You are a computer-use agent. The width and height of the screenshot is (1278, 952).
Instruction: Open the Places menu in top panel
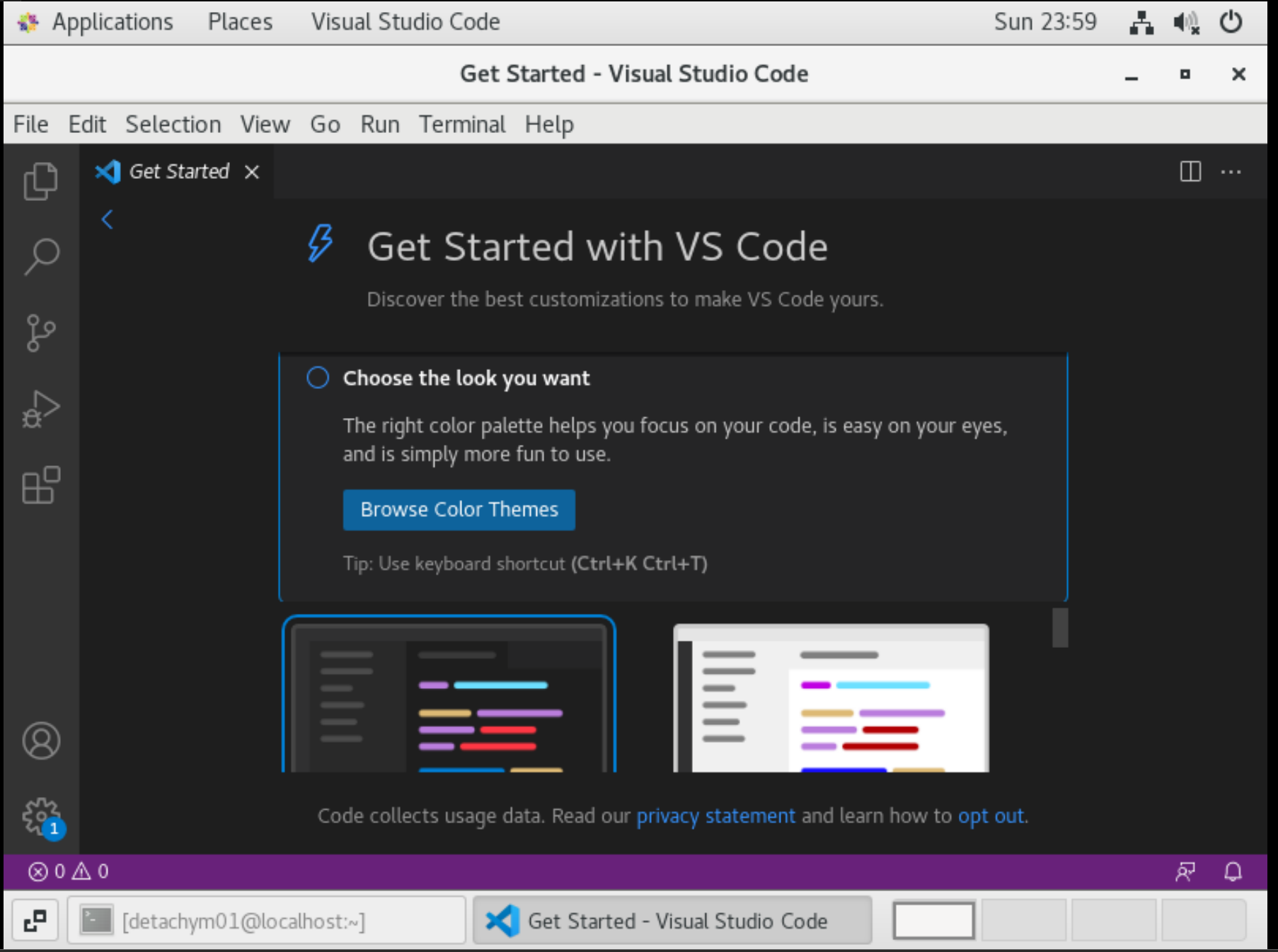[240, 23]
